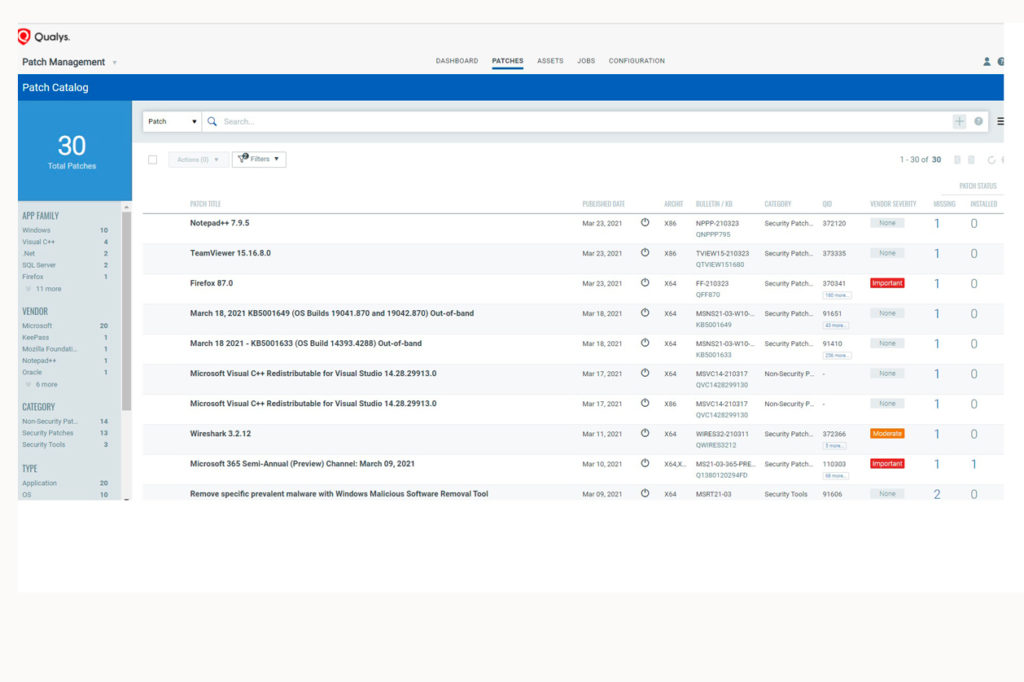Expand 6 more vendors

point(46,385)
